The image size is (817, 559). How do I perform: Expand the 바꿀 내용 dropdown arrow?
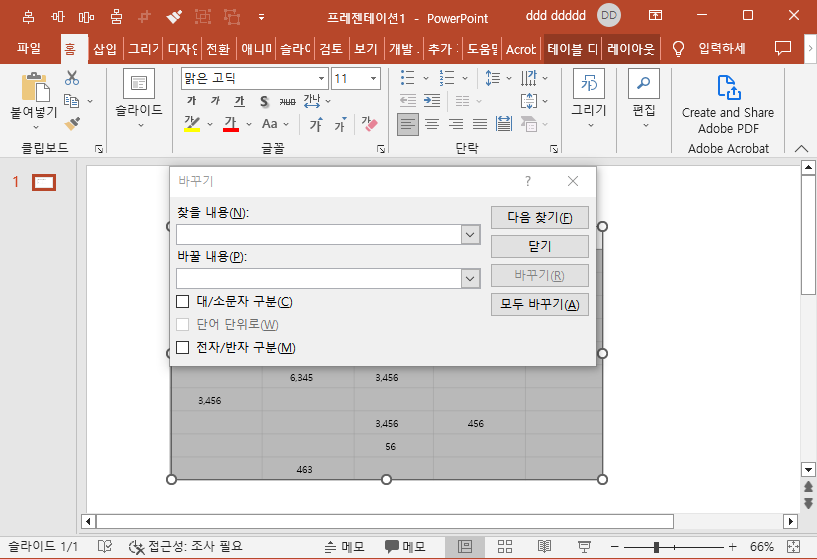[x=470, y=279]
